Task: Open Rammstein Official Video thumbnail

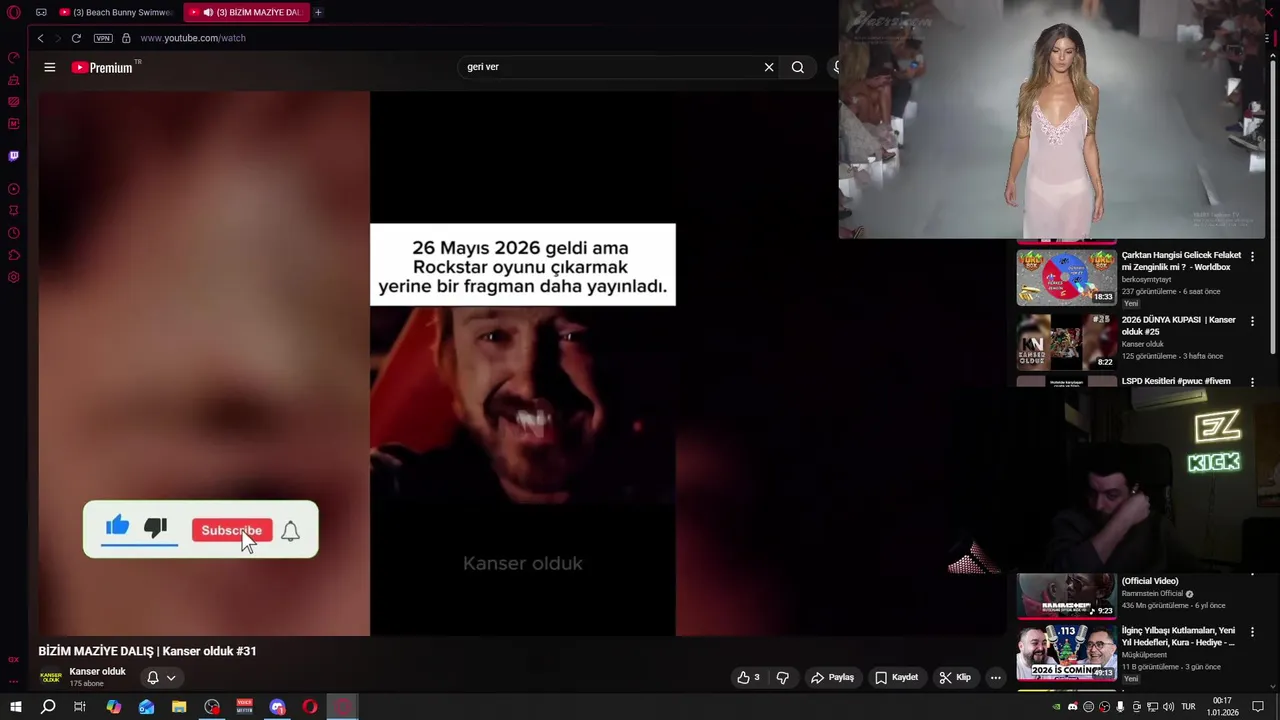Action: point(1066,596)
